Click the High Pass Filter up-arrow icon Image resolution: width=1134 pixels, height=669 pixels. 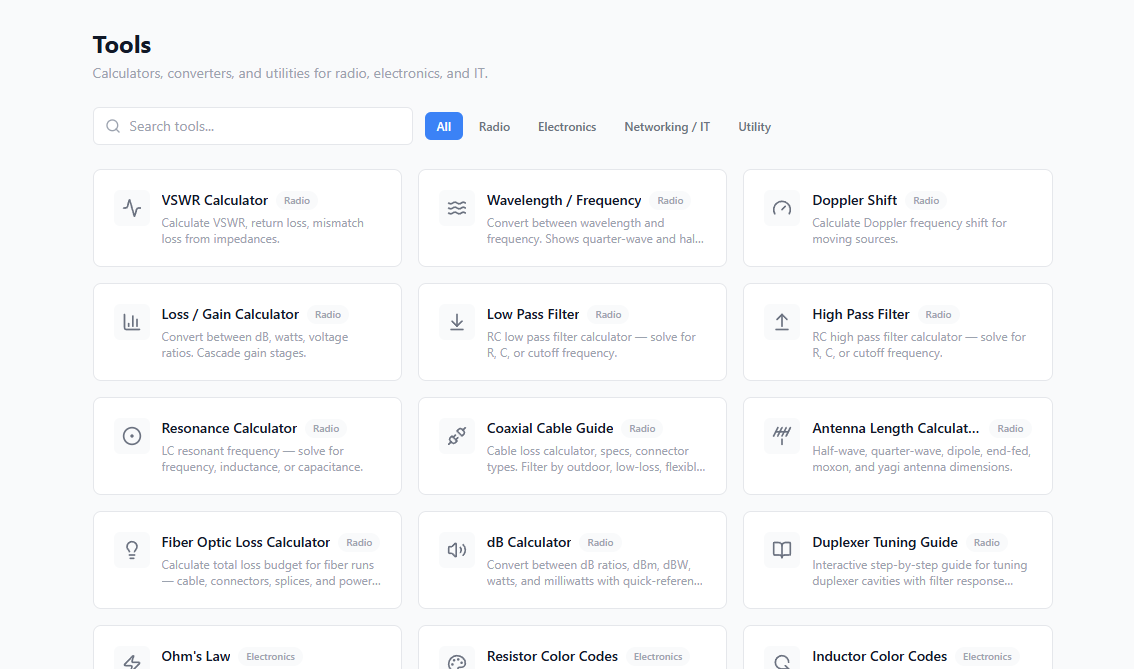(781, 322)
